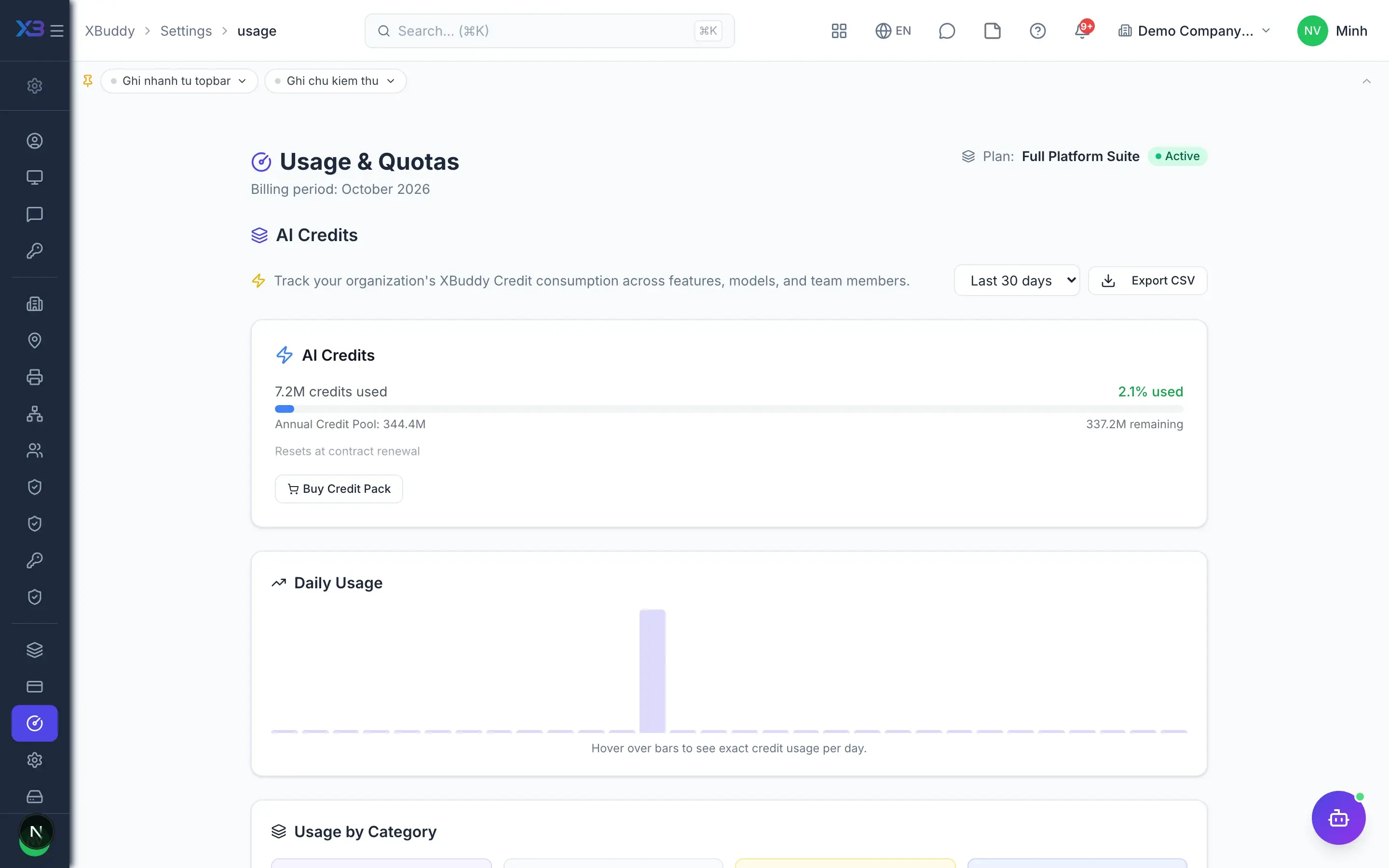Open the notes page icon in topbar
Screen dimensions: 1389x868
pyautogui.click(x=992, y=31)
